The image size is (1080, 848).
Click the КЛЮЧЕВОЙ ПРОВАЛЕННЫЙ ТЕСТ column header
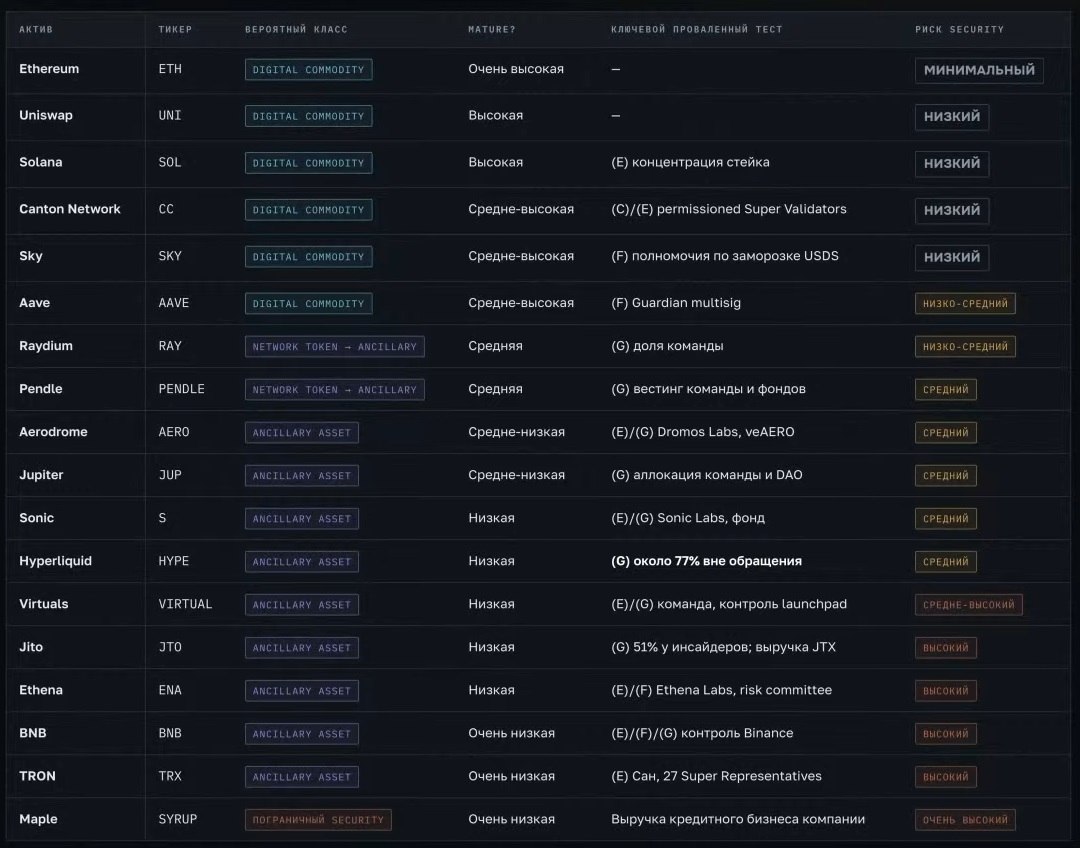point(696,30)
